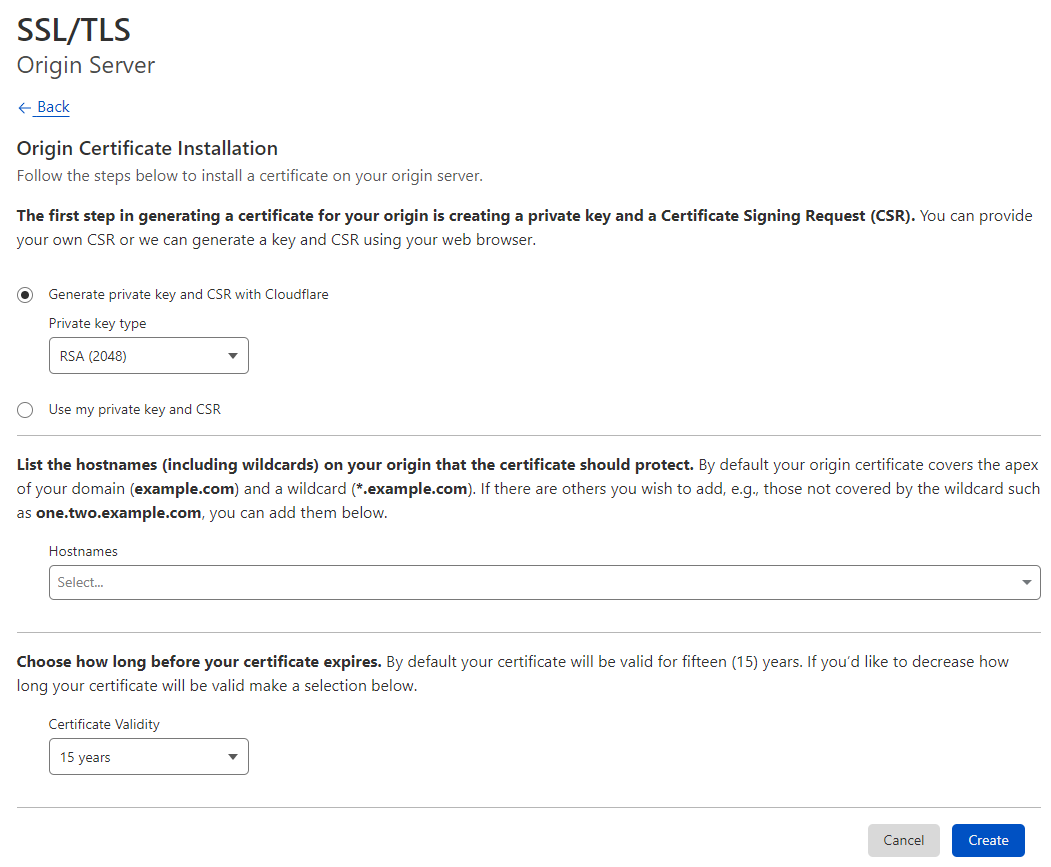
Task: Click the blue Create button
Action: (988, 841)
